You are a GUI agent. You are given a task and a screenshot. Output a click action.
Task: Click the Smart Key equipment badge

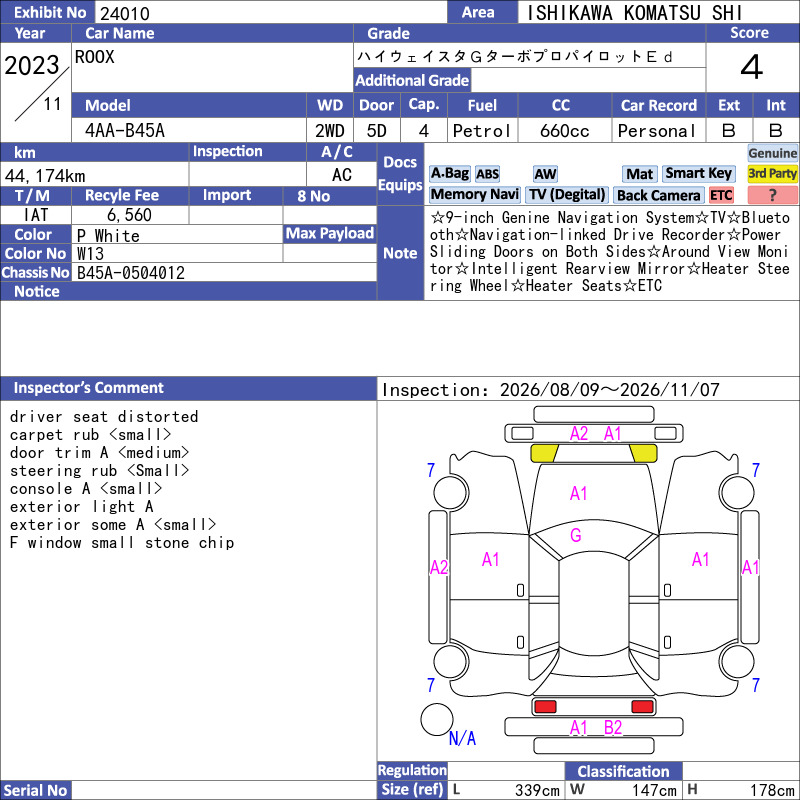click(x=698, y=174)
